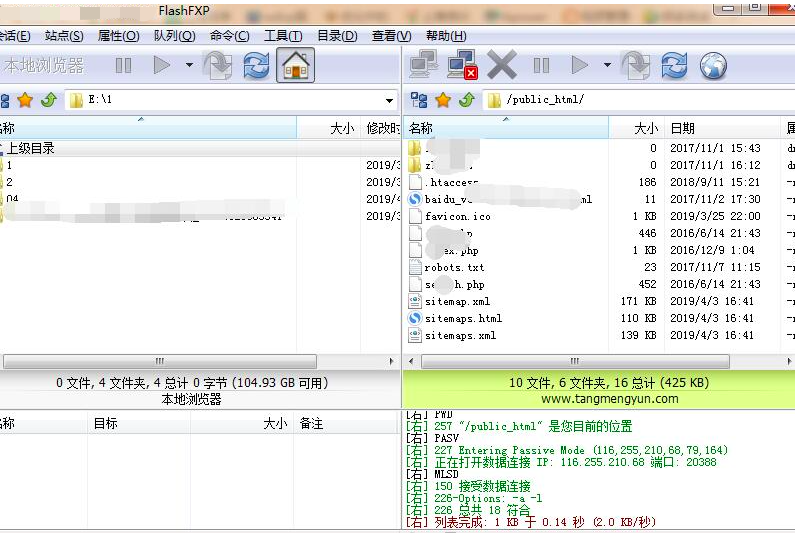Sort local files by 大小 column header

(x=329, y=128)
